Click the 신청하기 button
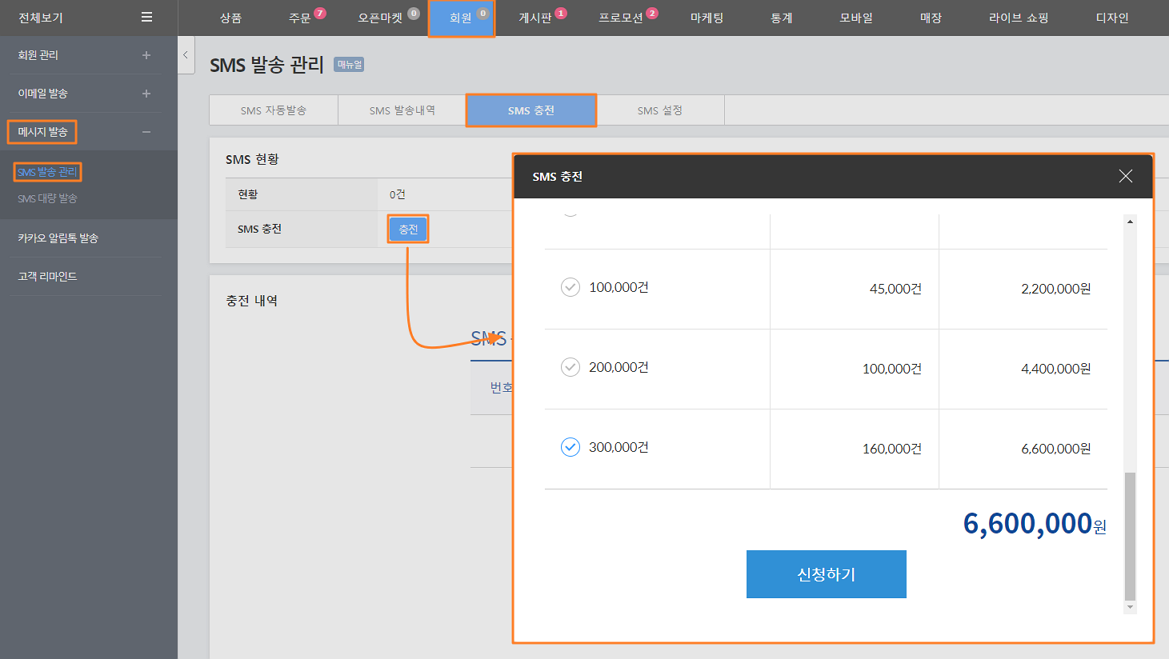Screen dimensions: 1169x659 click(x=826, y=574)
